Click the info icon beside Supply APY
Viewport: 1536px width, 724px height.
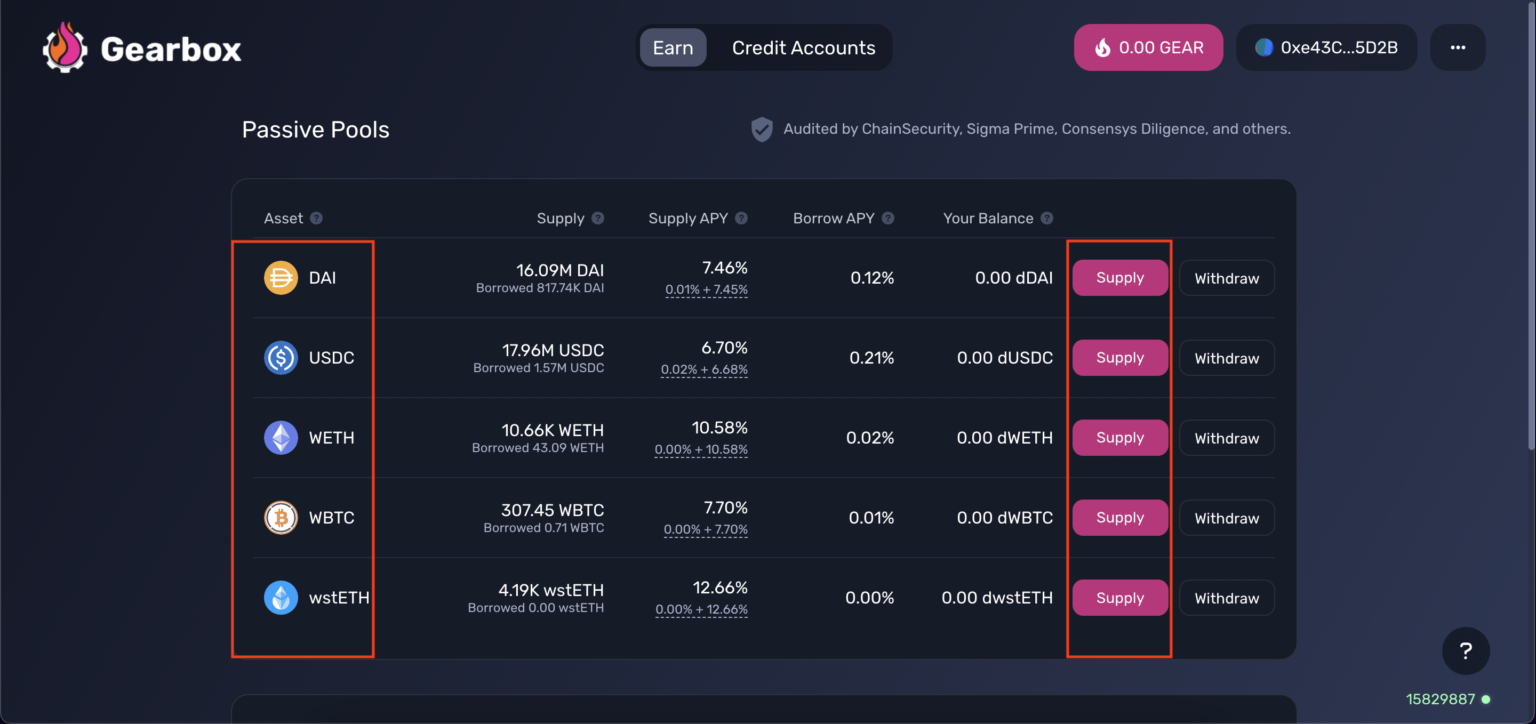741,219
